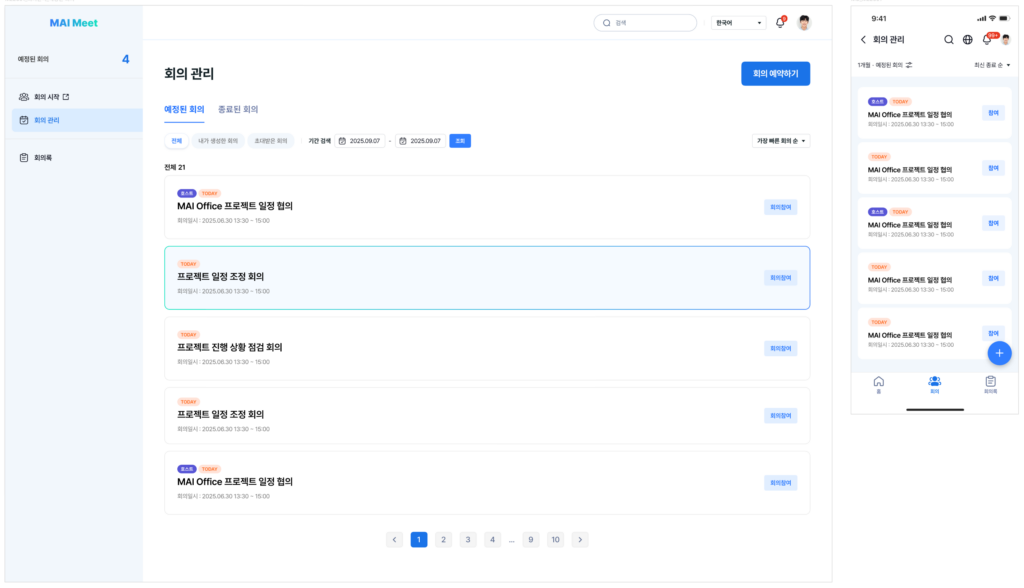This screenshot has height=588, width=1024.
Task: Select the 내가 생성한 회의 filter chip
Action: point(218,141)
